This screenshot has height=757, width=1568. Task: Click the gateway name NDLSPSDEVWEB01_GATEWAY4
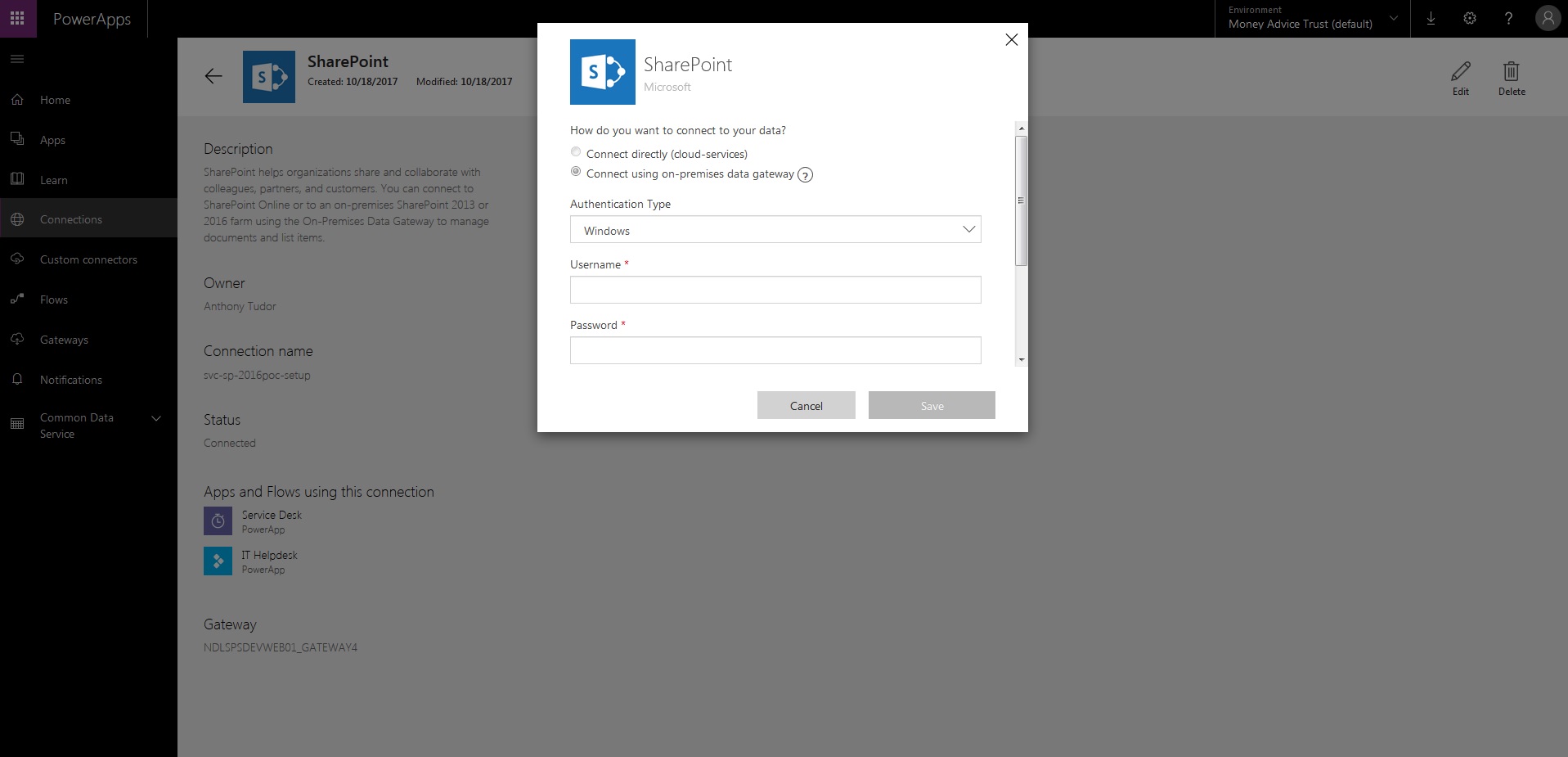pos(281,647)
